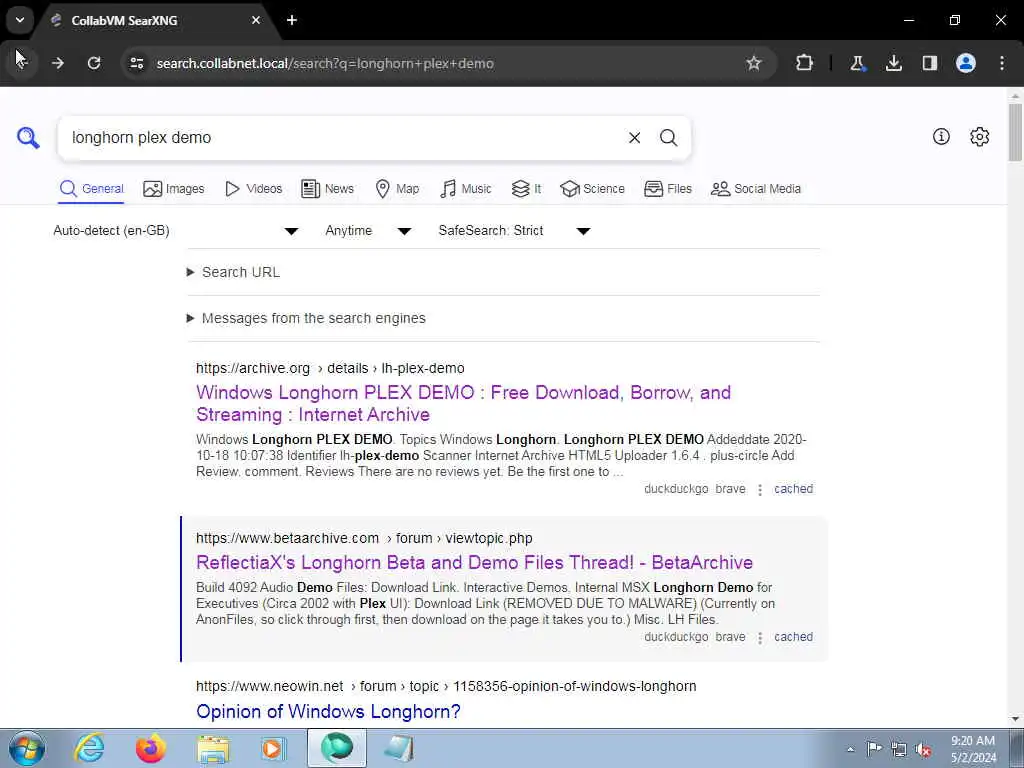This screenshot has height=768, width=1024.
Task: Switch to the Map category tab
Action: [397, 189]
